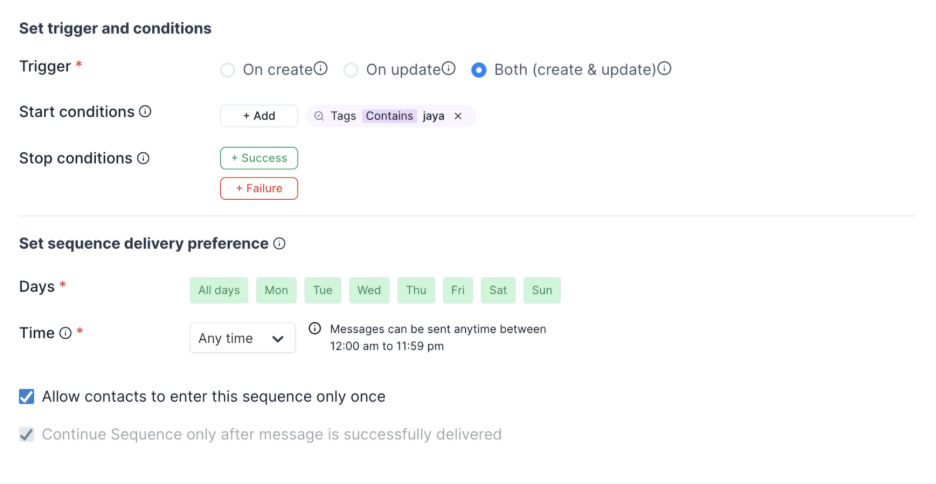Deselect Sat from delivery days

[498, 290]
